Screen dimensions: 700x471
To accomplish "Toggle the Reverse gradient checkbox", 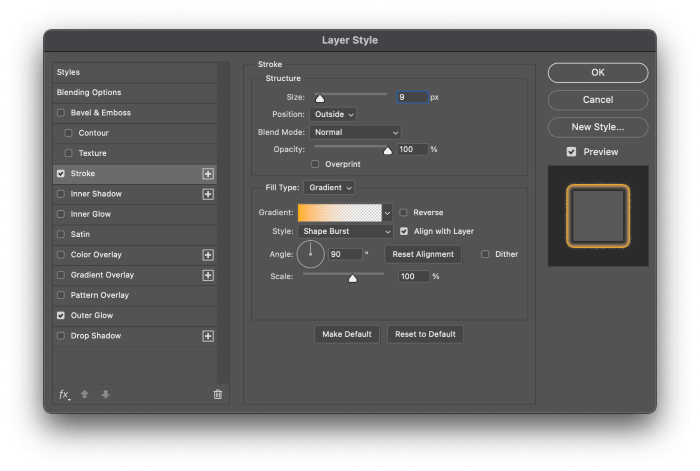I will pos(404,212).
